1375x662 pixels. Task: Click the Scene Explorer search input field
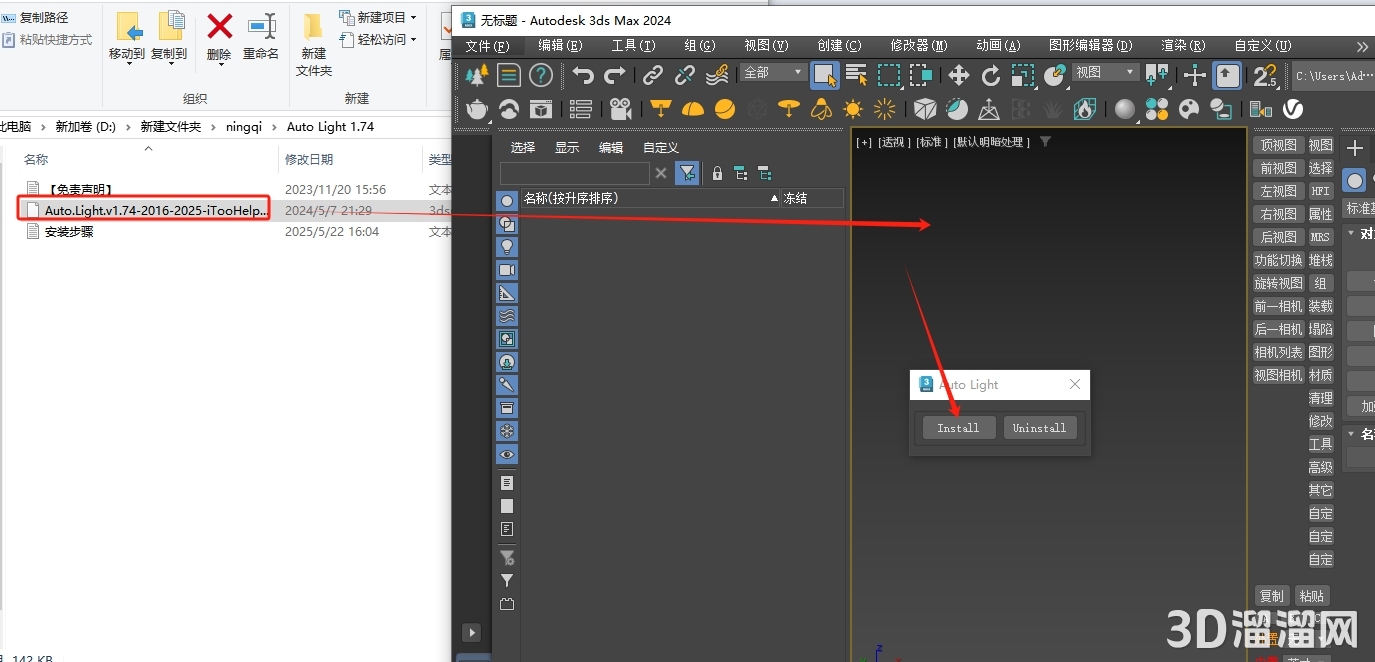(x=574, y=173)
